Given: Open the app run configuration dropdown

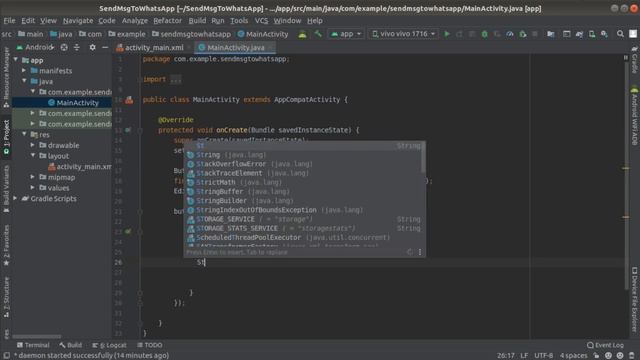Looking at the screenshot, I should coord(346,34).
